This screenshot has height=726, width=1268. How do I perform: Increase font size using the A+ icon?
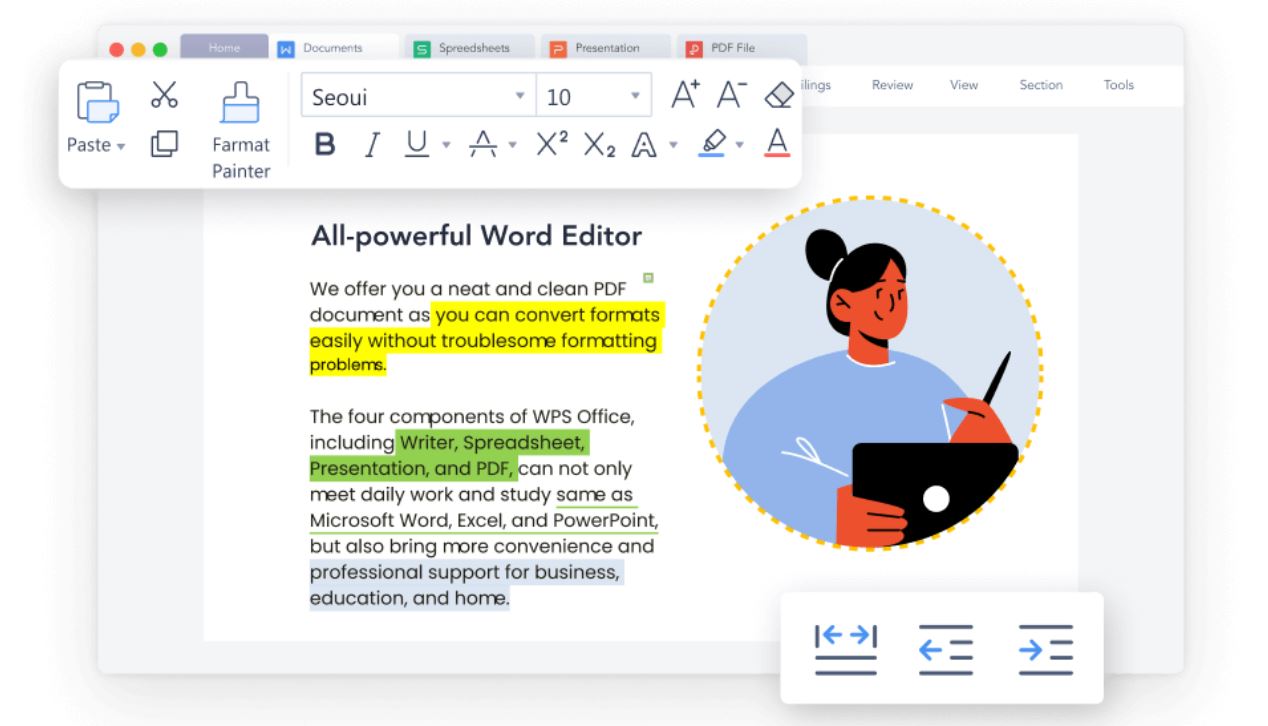684,93
